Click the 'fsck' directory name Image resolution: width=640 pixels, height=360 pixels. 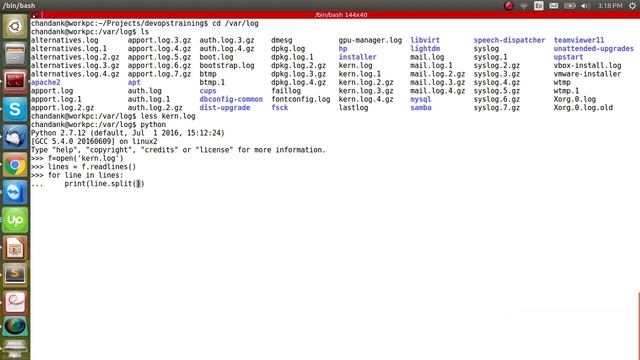coord(280,108)
